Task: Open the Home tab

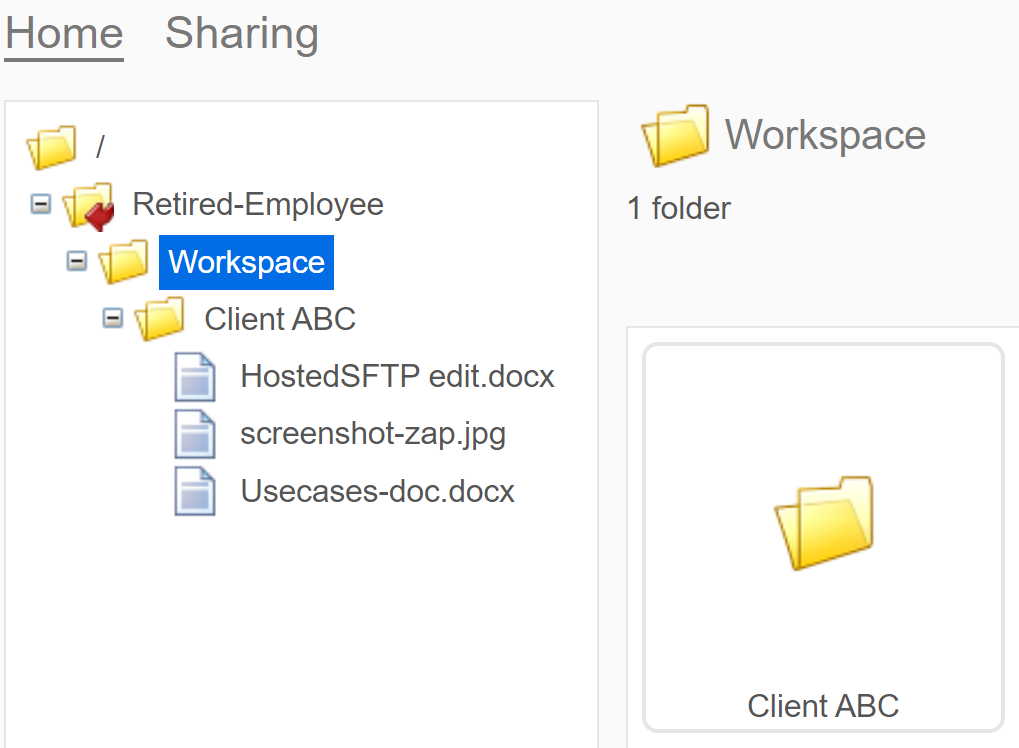Action: 63,33
